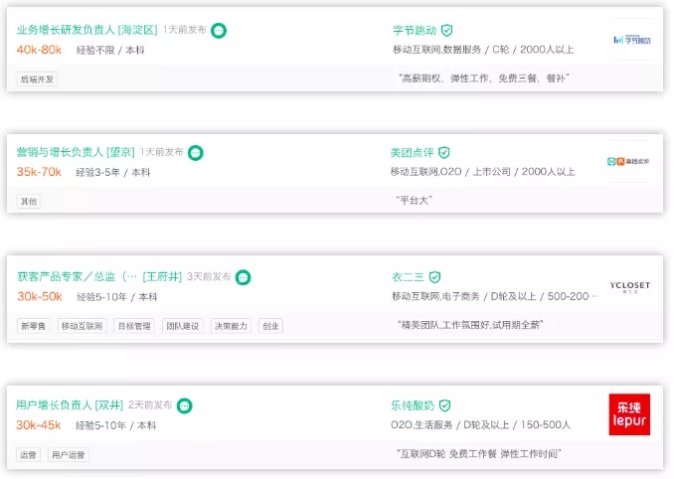Screen dimensions: 677x479
Task: Open the YCLOSET company logo
Action: click(x=630, y=286)
